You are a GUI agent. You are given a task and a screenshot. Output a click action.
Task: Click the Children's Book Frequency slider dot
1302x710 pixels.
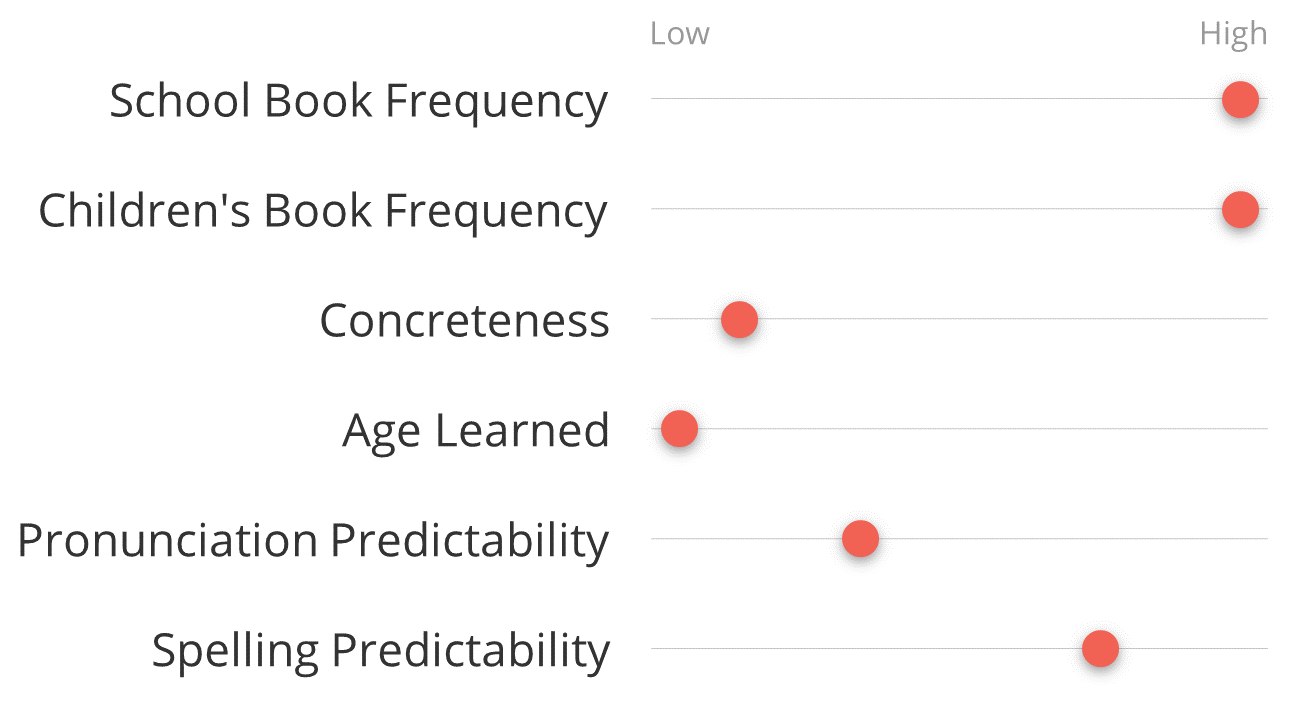tap(1240, 209)
